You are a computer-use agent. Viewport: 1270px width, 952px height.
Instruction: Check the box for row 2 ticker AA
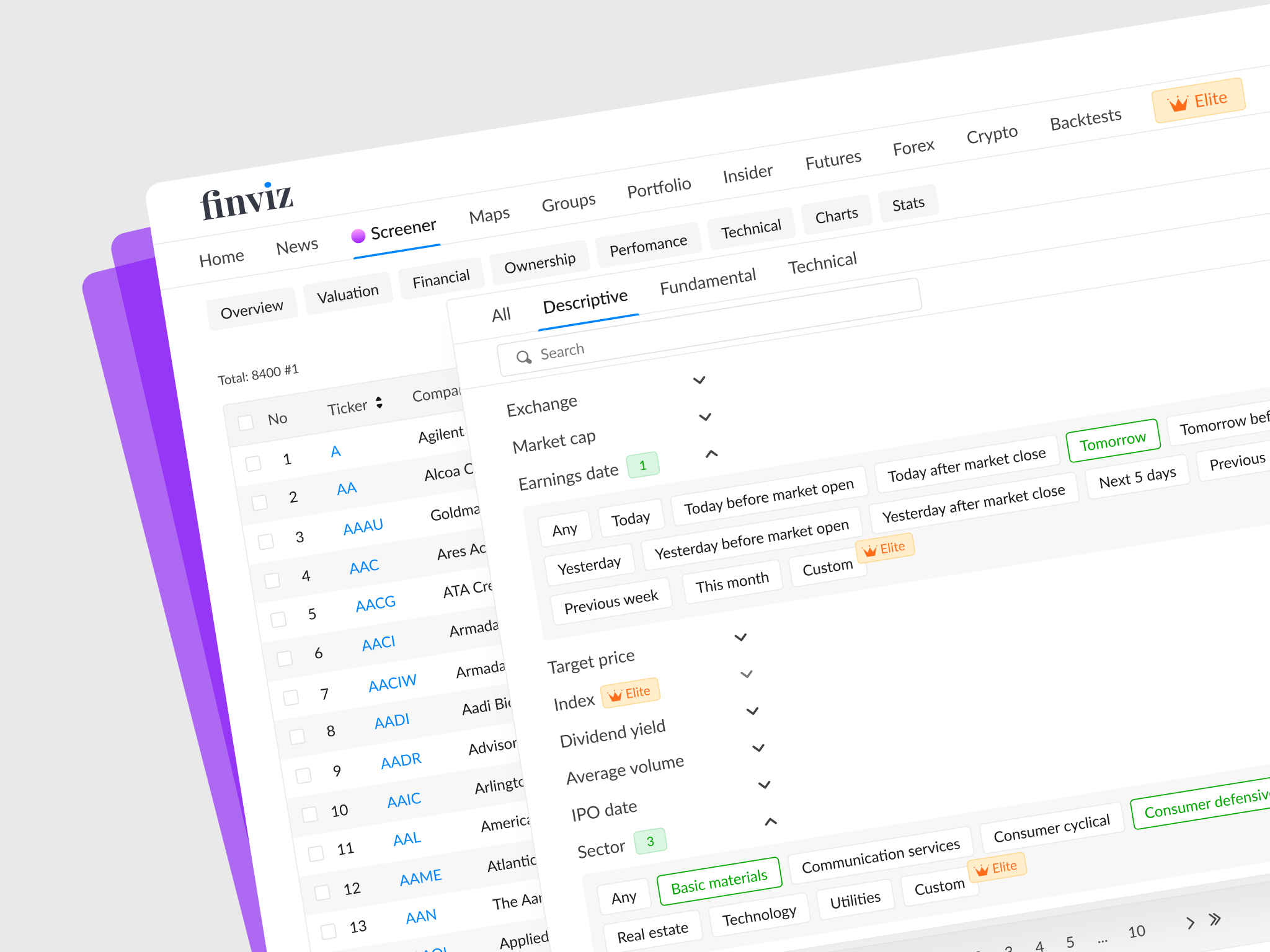(260, 501)
